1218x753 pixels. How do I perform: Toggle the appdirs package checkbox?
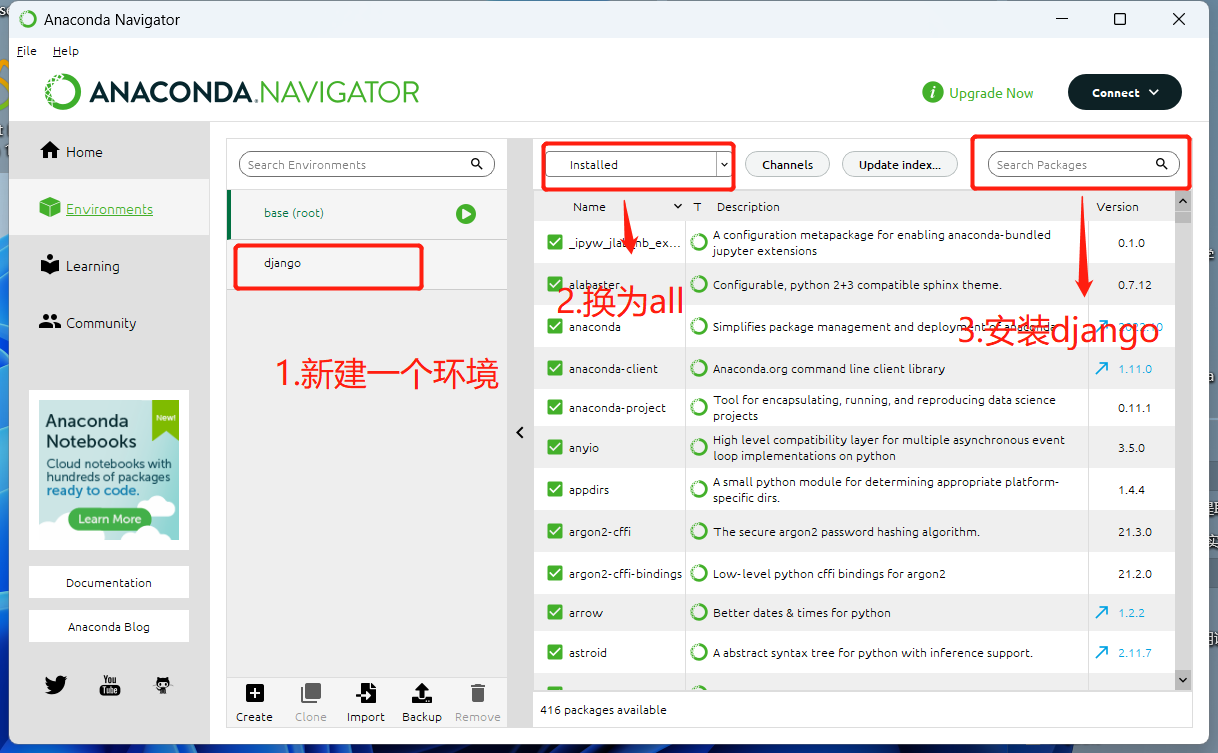tap(555, 489)
